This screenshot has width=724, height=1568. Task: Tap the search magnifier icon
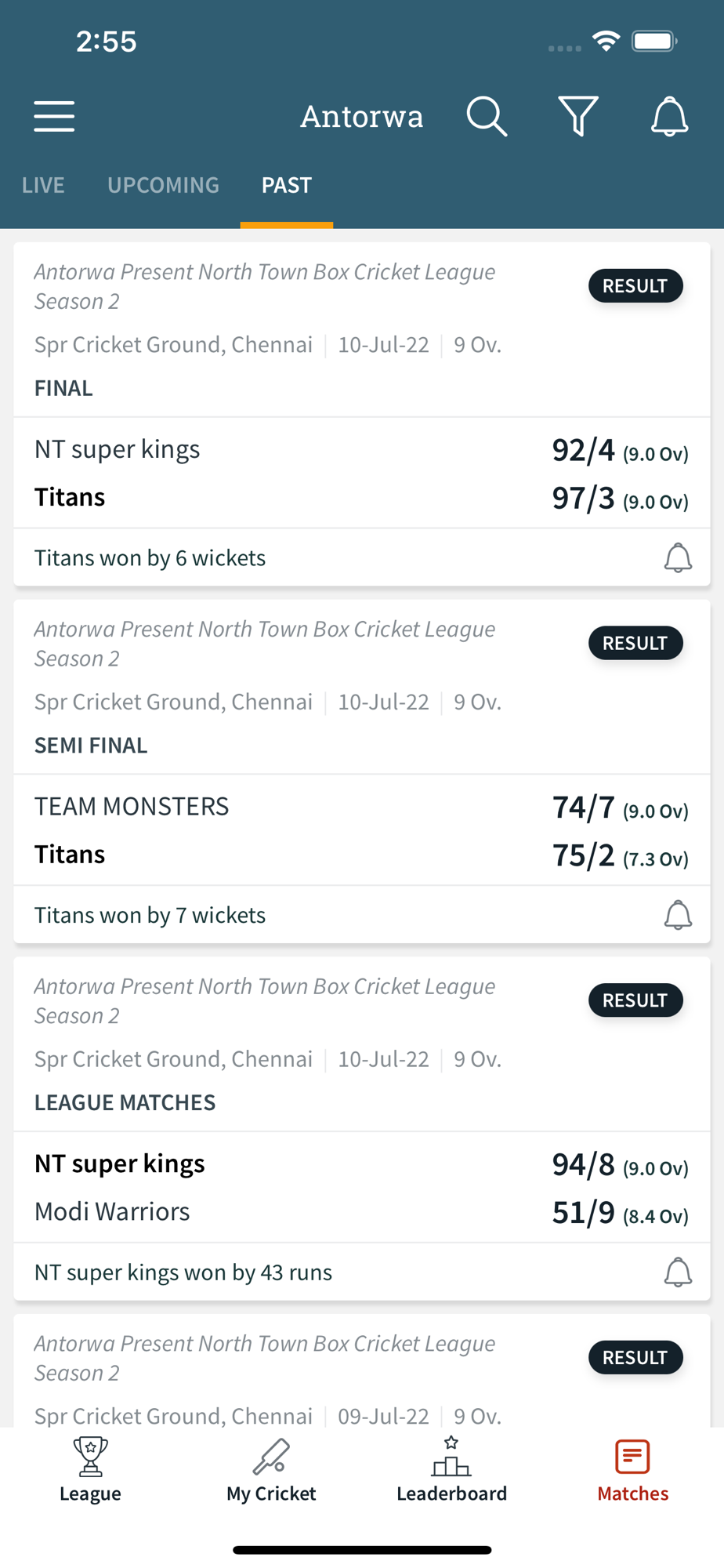click(487, 117)
